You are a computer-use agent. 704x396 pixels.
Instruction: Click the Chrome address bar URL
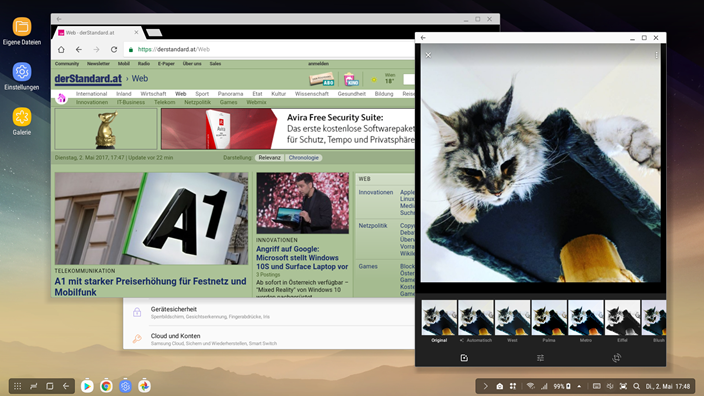[174, 49]
